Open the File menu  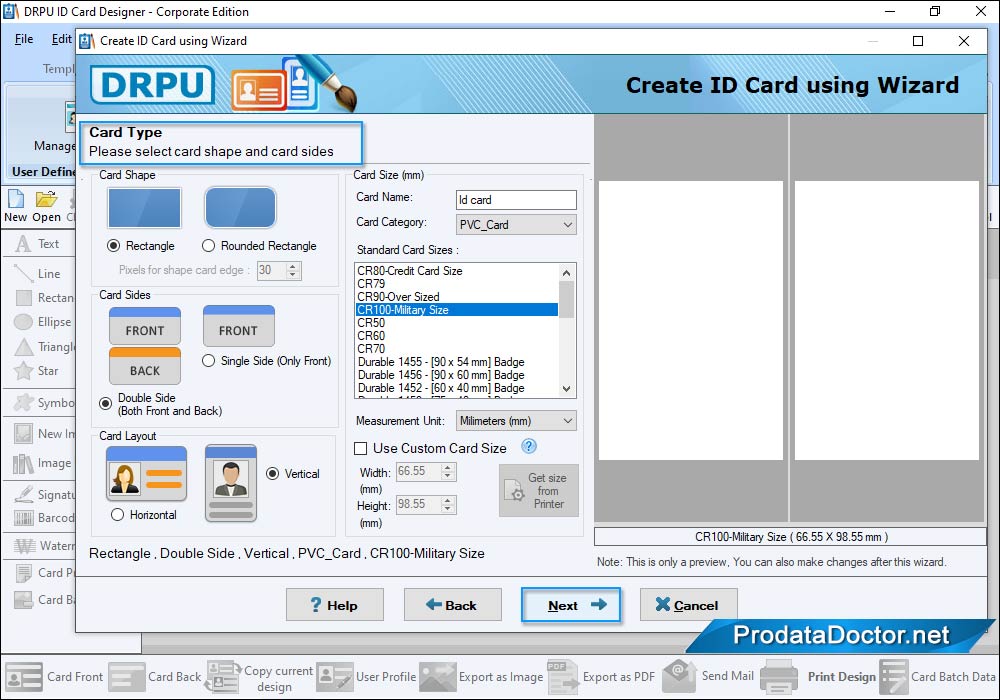point(24,39)
